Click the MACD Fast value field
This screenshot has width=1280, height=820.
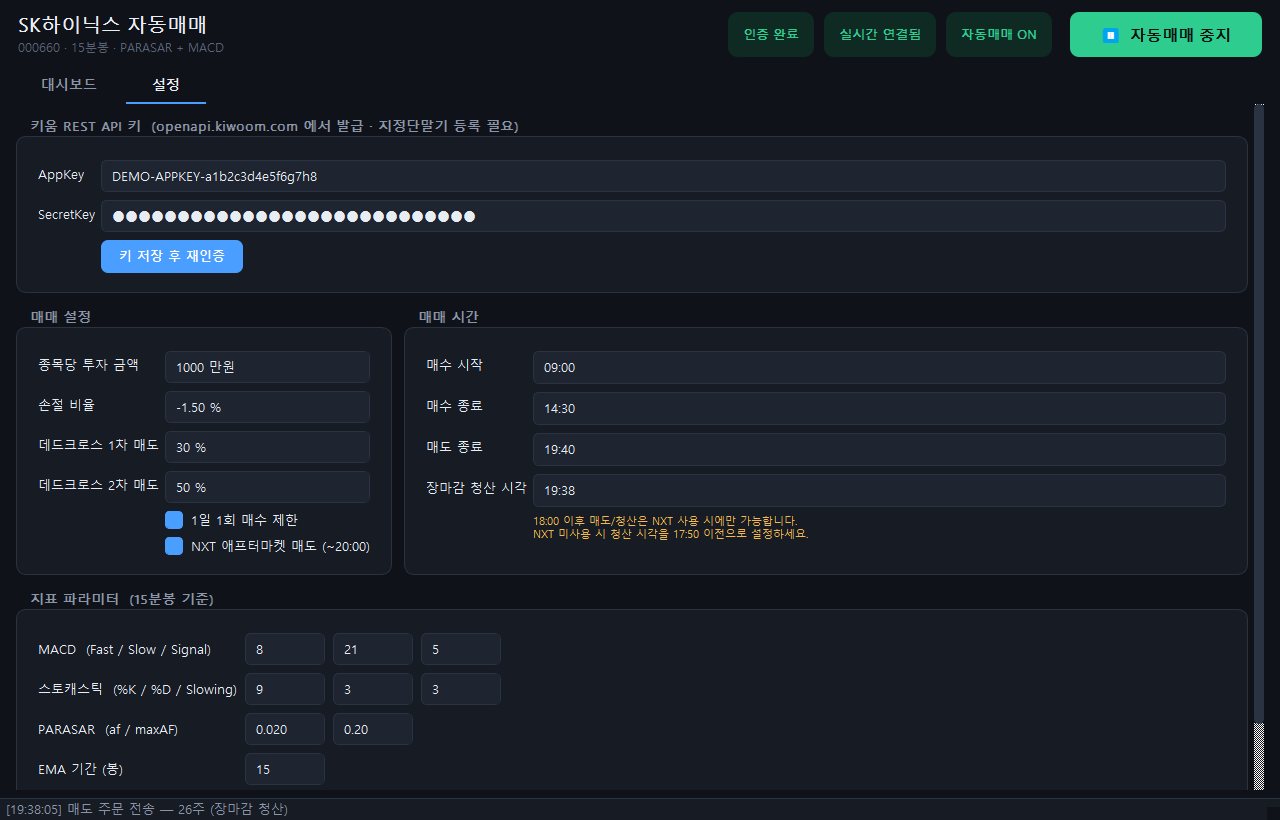[x=285, y=649]
